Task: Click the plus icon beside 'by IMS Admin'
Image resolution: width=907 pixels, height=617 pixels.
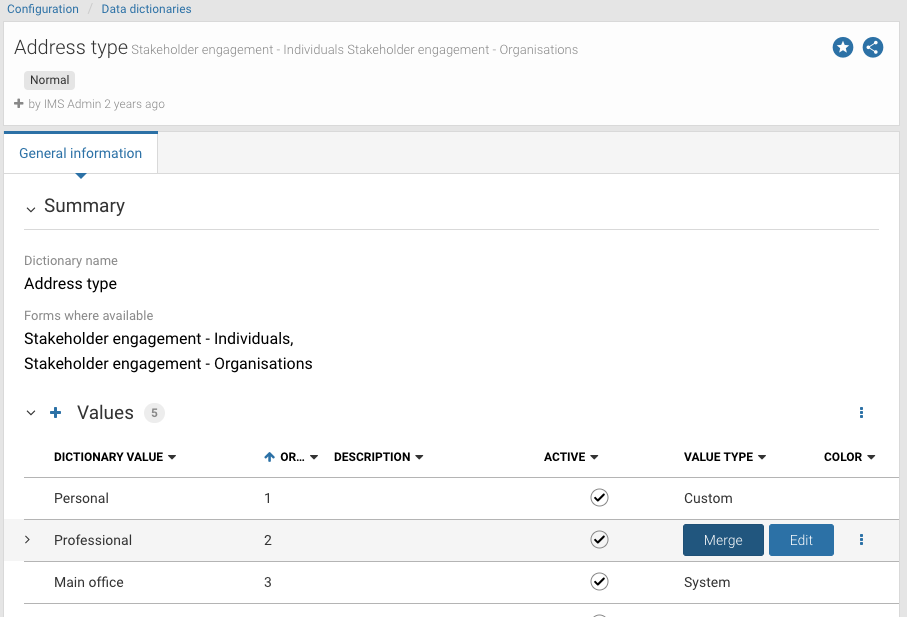Action: point(19,104)
